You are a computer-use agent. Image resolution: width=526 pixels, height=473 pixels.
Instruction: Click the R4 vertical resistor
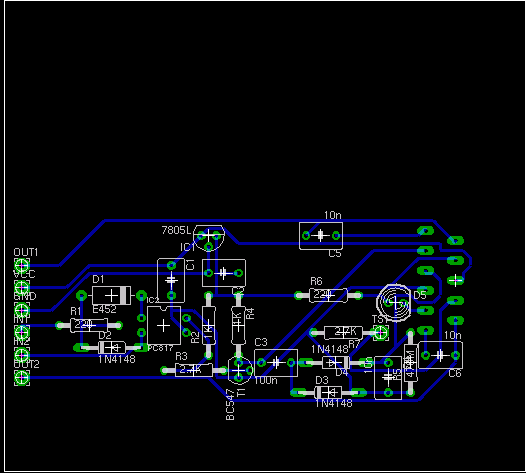tap(238, 325)
